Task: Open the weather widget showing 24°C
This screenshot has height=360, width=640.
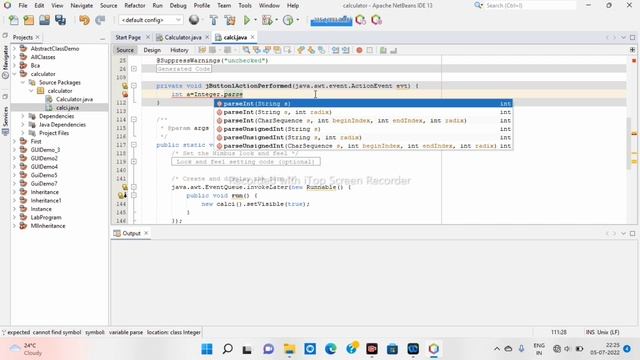Action: click(x=26, y=349)
